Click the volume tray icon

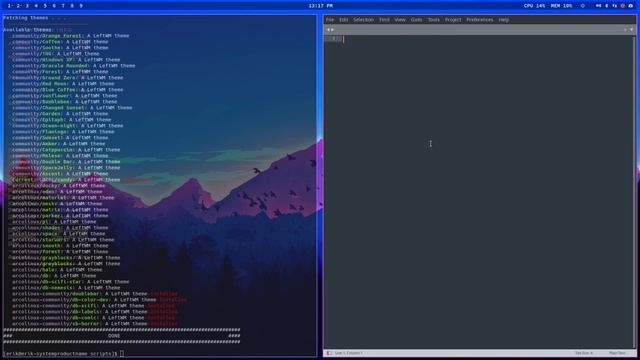598,6
